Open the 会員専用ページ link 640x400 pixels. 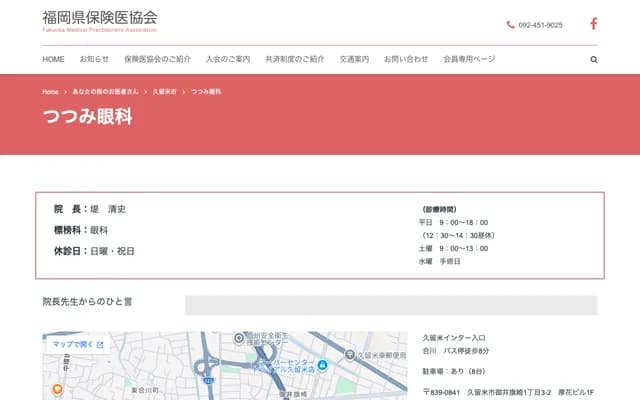(x=469, y=59)
